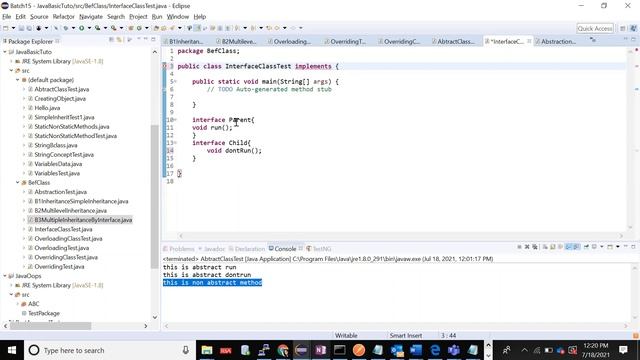
Task: Open File Explorer from the taskbar
Action: [207, 350]
